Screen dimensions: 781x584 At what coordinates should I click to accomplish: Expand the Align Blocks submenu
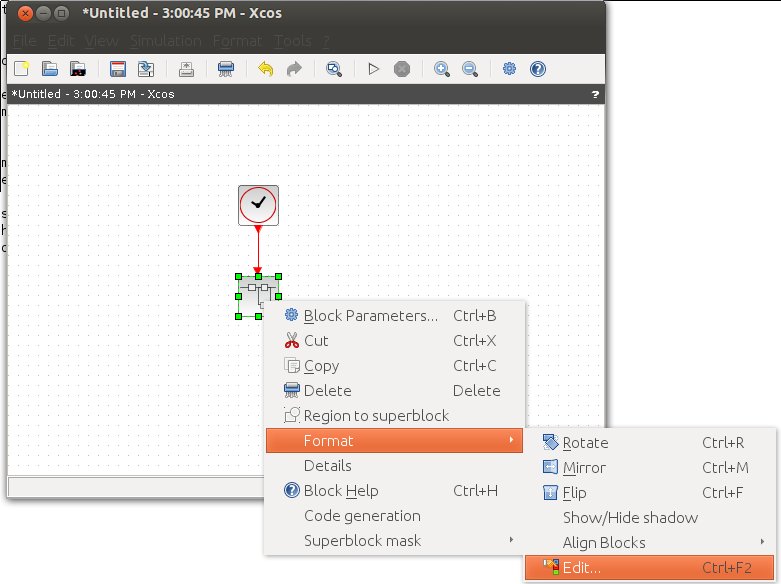click(x=604, y=543)
